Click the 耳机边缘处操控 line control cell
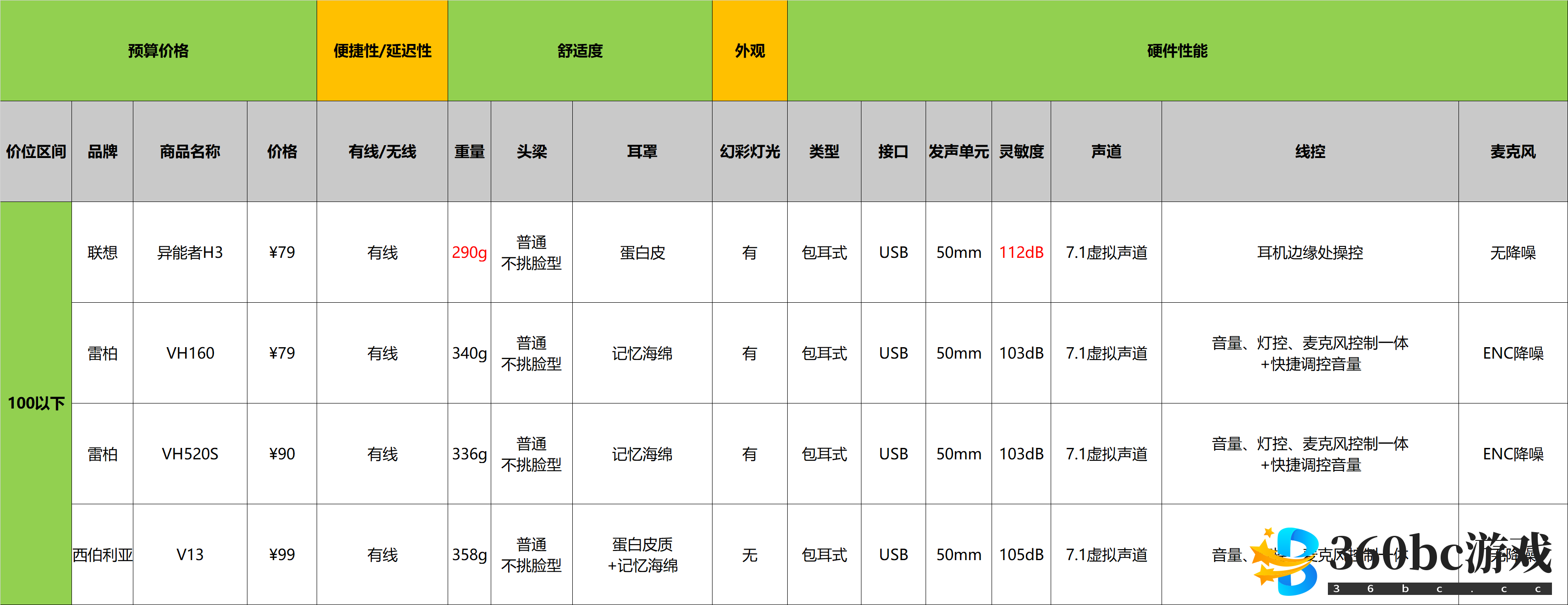The height and width of the screenshot is (605, 1568). point(1310,252)
